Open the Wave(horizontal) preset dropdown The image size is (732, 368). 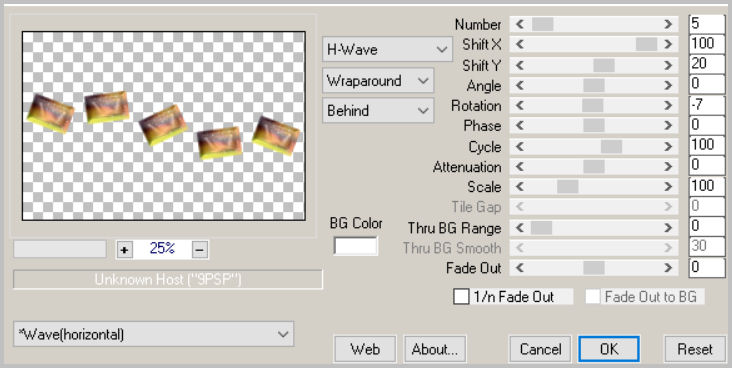(154, 334)
